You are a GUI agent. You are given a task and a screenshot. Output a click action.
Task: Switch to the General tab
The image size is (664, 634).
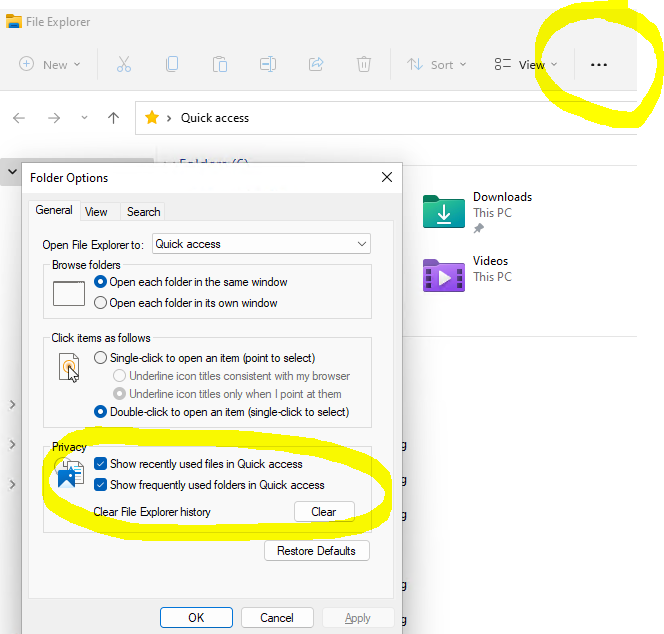pos(54,210)
